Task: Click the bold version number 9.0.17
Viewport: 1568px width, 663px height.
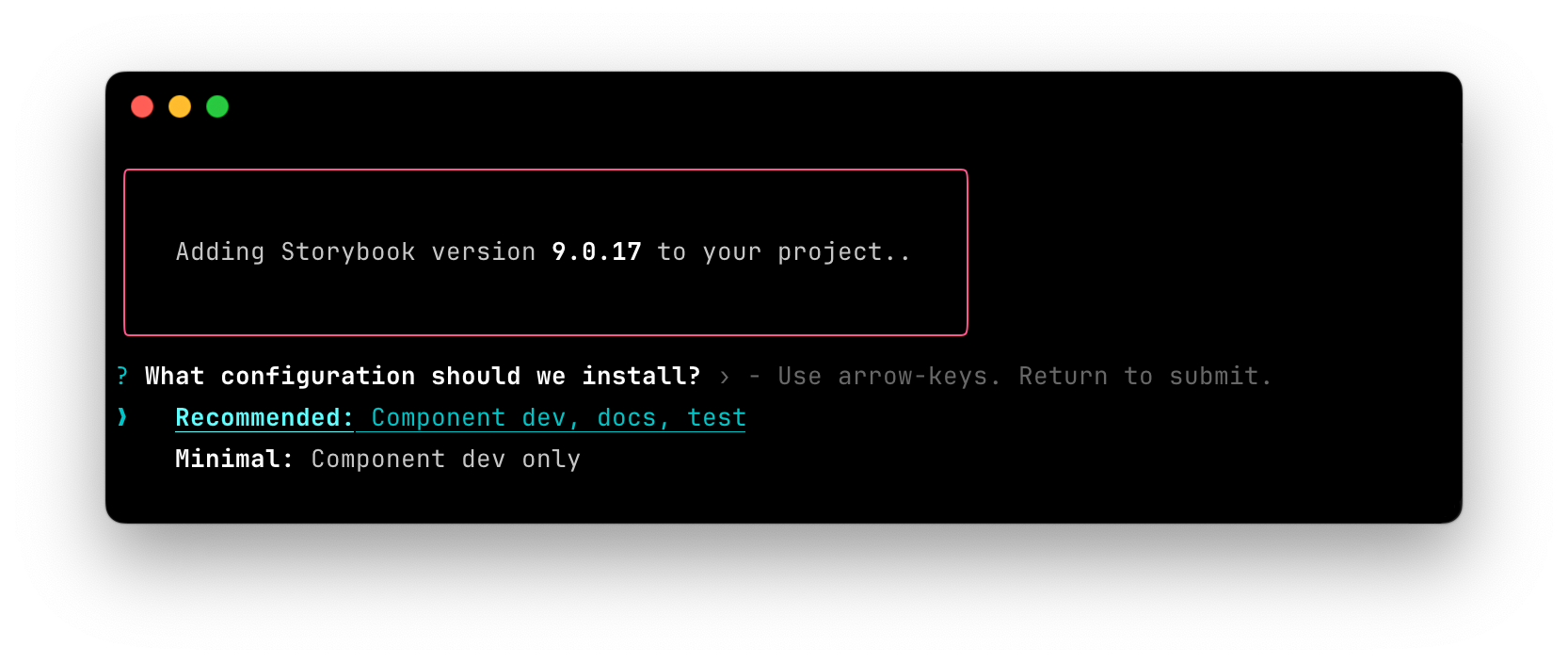Action: pos(597,251)
